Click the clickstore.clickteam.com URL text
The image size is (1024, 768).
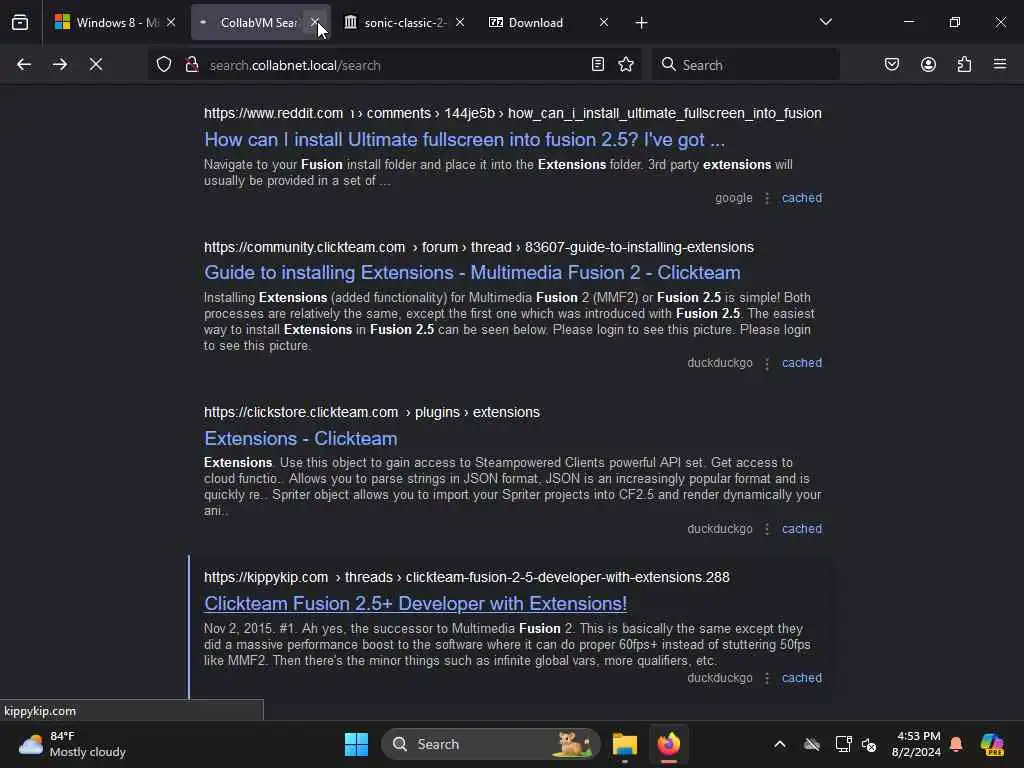point(372,413)
